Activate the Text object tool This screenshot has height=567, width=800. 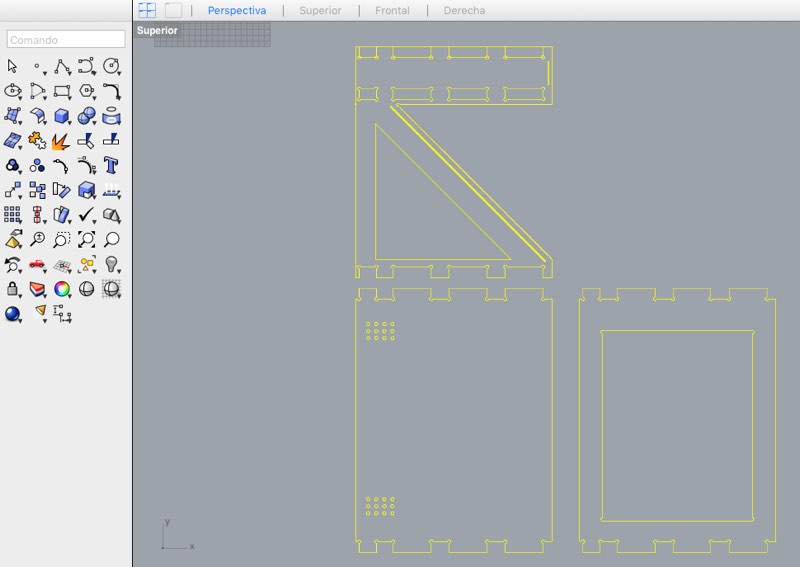111,165
